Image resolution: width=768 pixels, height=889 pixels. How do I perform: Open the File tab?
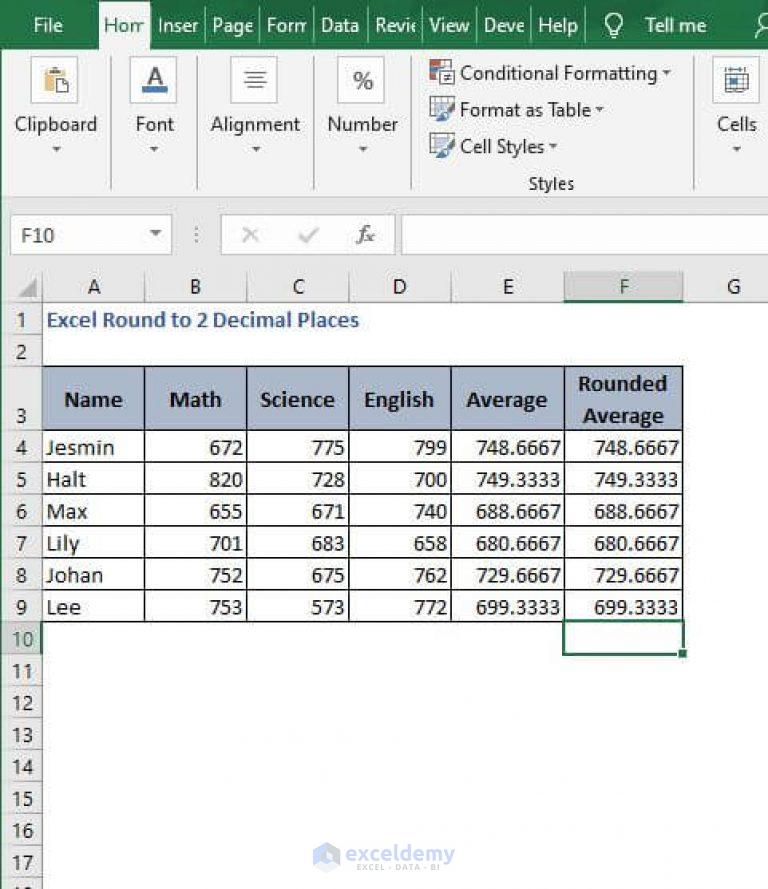click(x=48, y=25)
